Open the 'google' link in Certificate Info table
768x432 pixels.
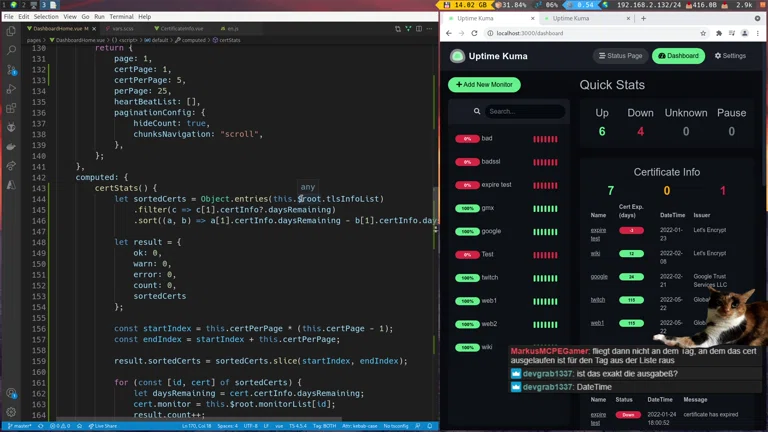coord(599,277)
